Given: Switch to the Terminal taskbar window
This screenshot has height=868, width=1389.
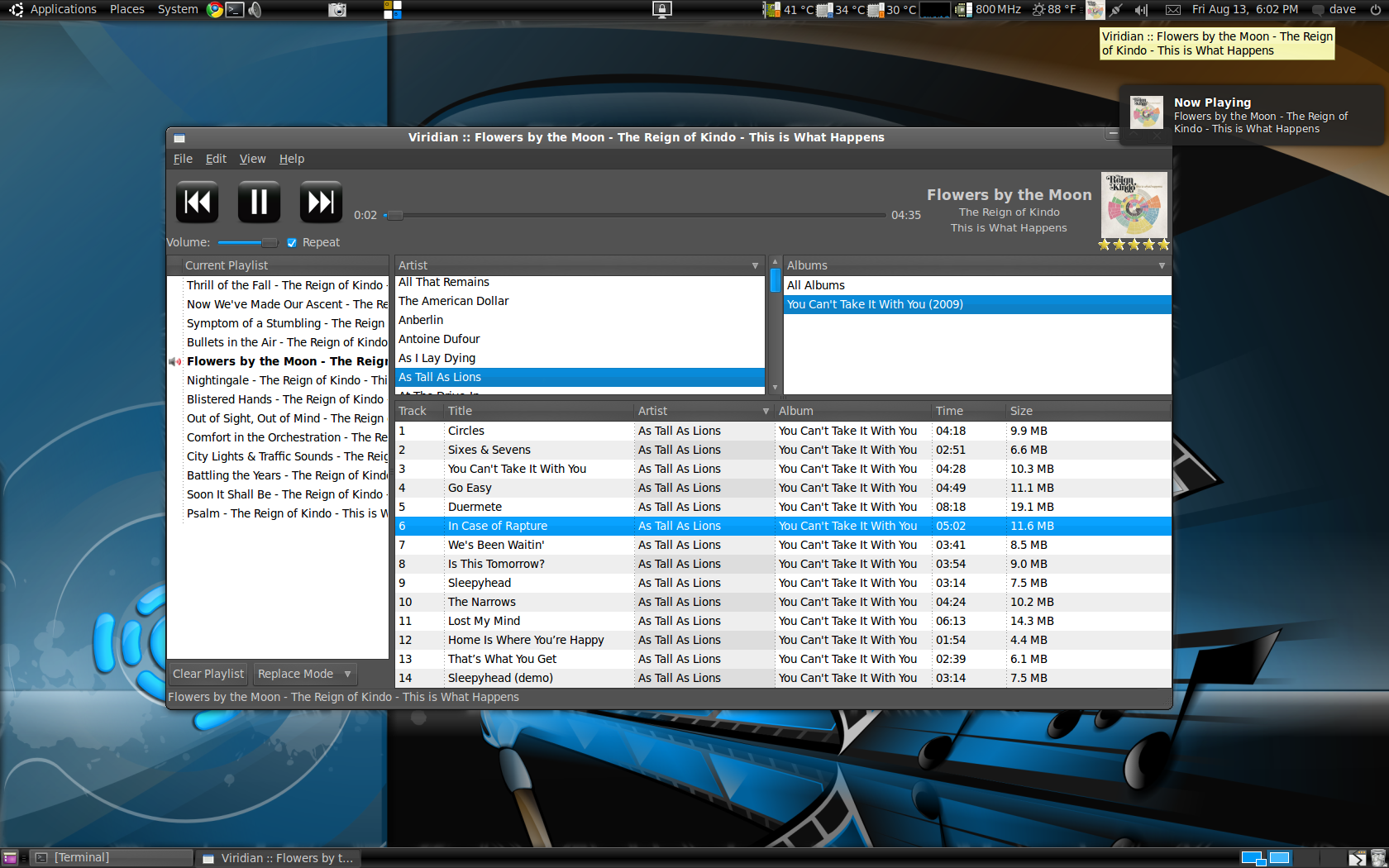Looking at the screenshot, I should [112, 857].
